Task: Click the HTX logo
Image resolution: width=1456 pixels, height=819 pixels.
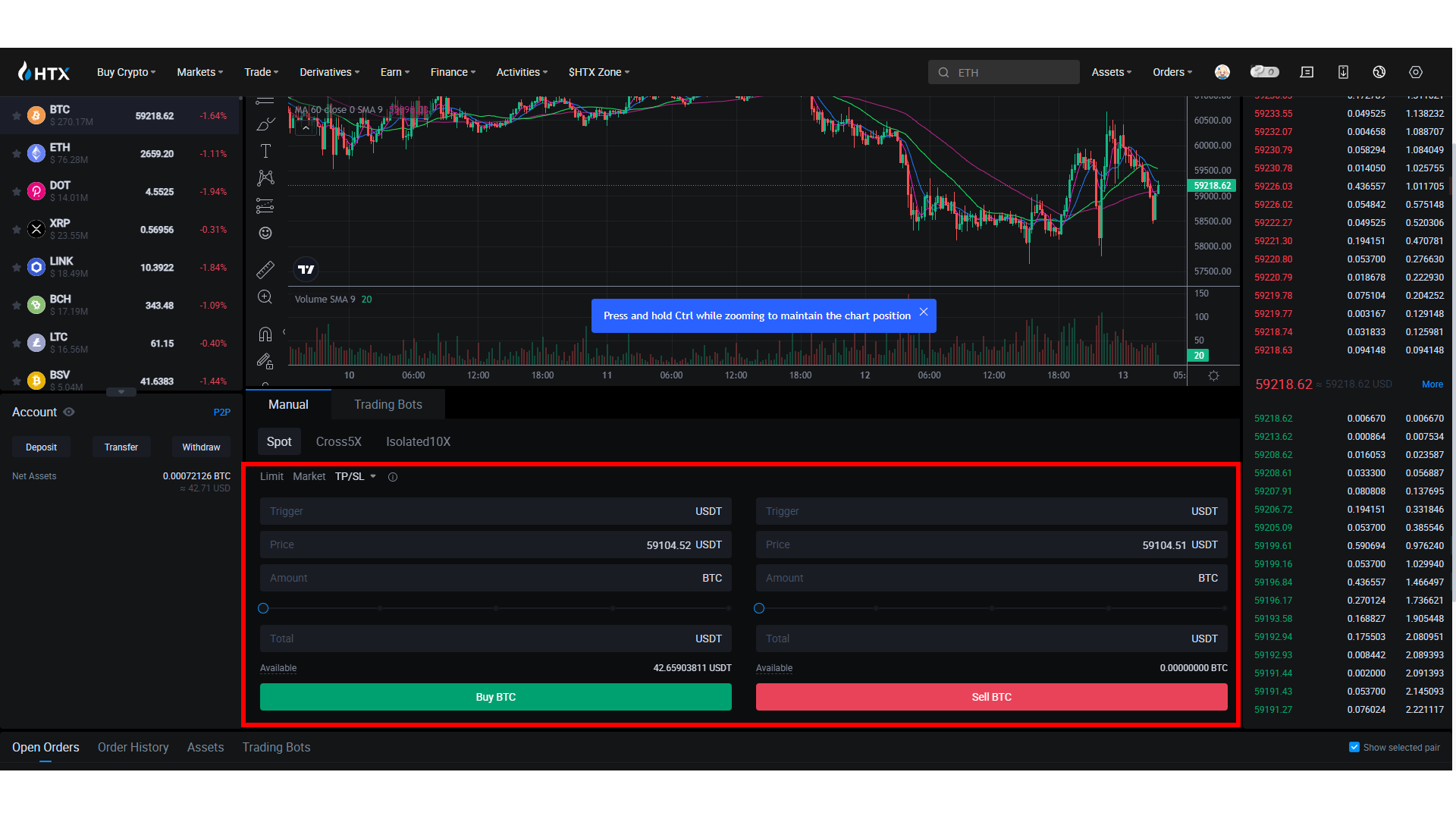Action: (x=44, y=72)
